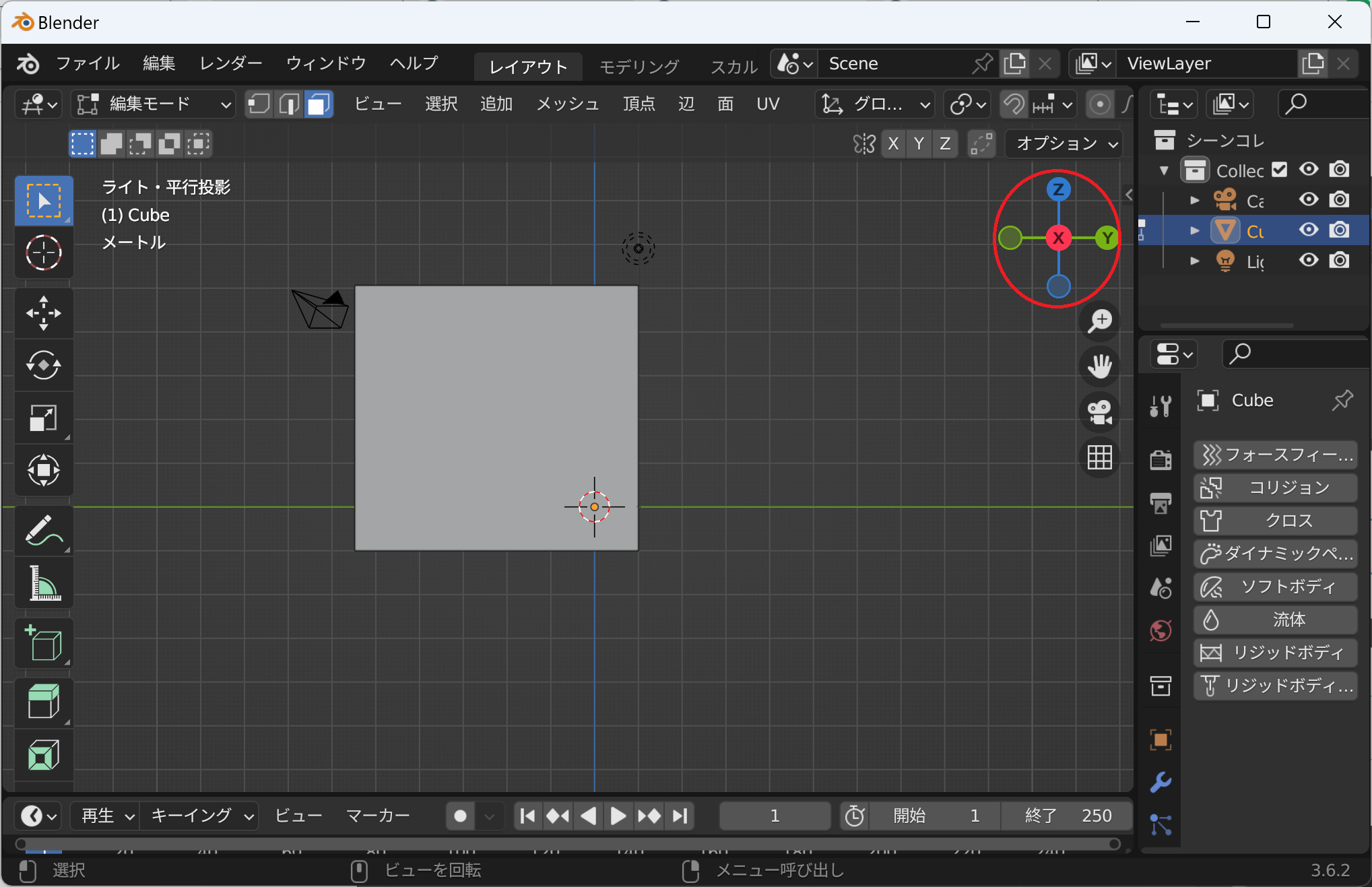Hide the Light object in the outliner
Screen dimensions: 1372x887
coord(1309,261)
